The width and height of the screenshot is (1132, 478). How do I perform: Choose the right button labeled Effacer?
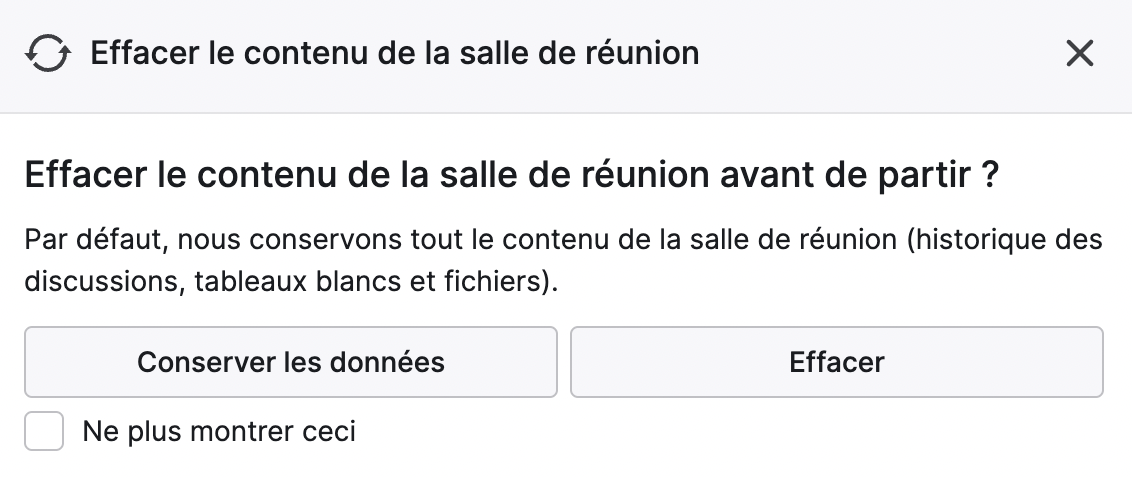(837, 362)
